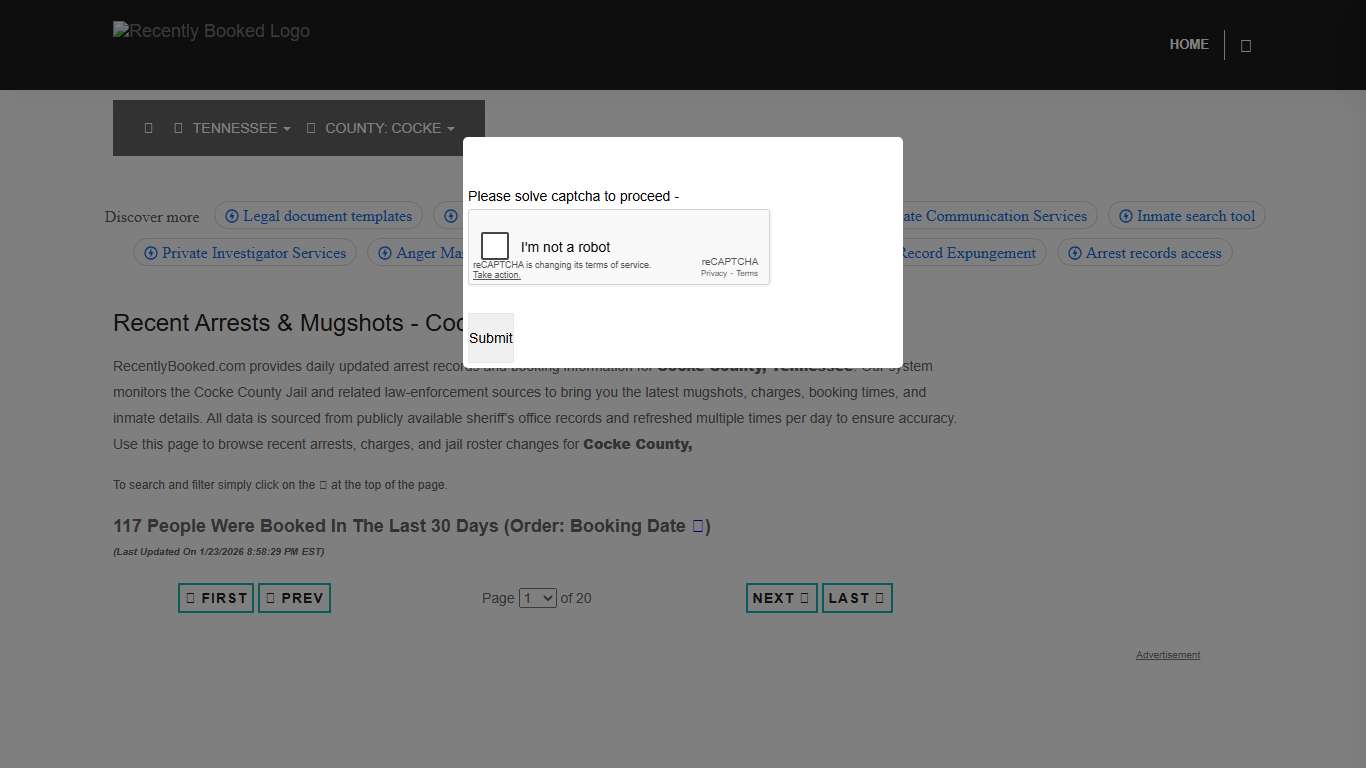This screenshot has width=1366, height=768.
Task: Check the "I'm not a robot" checkbox
Action: click(495, 246)
